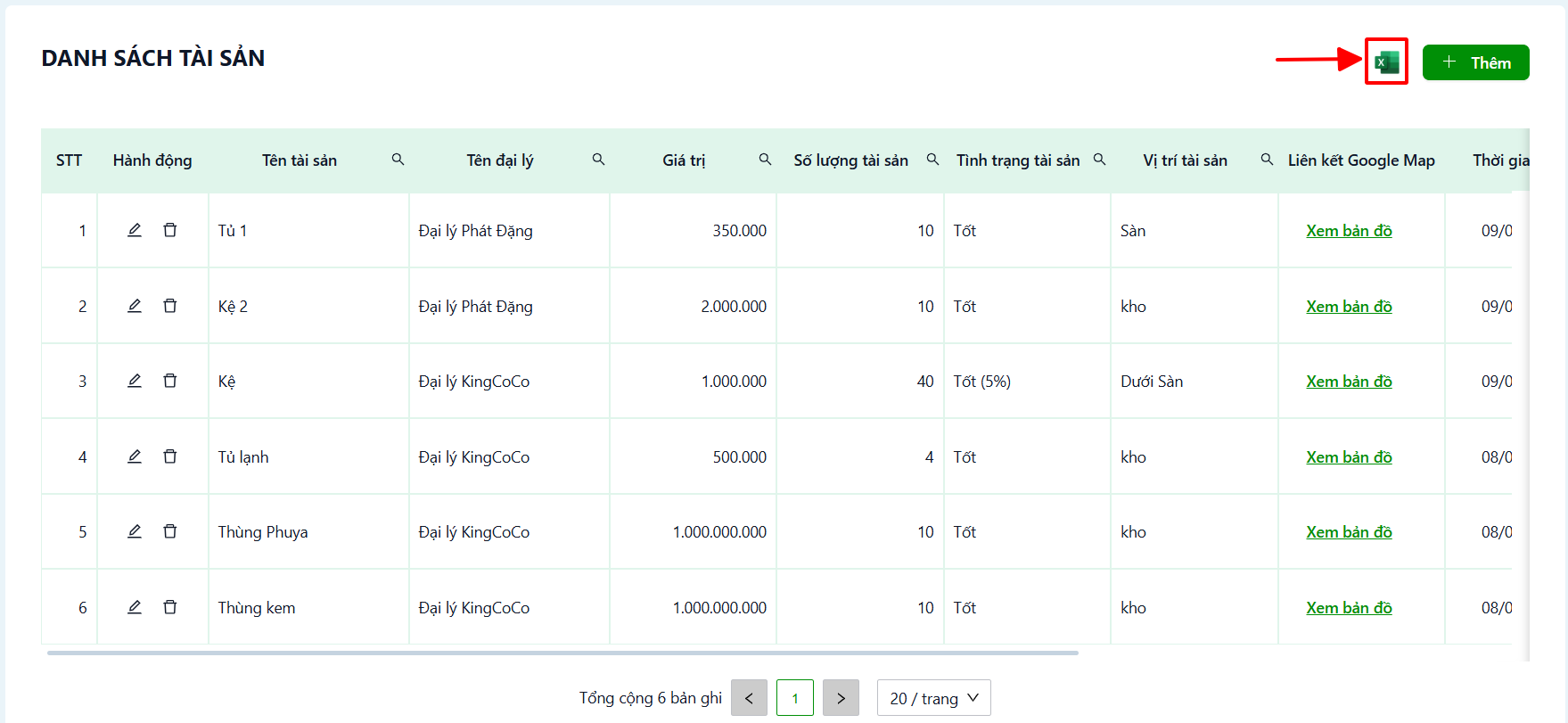Go to previous page of records
The image size is (1568, 723).
(749, 698)
